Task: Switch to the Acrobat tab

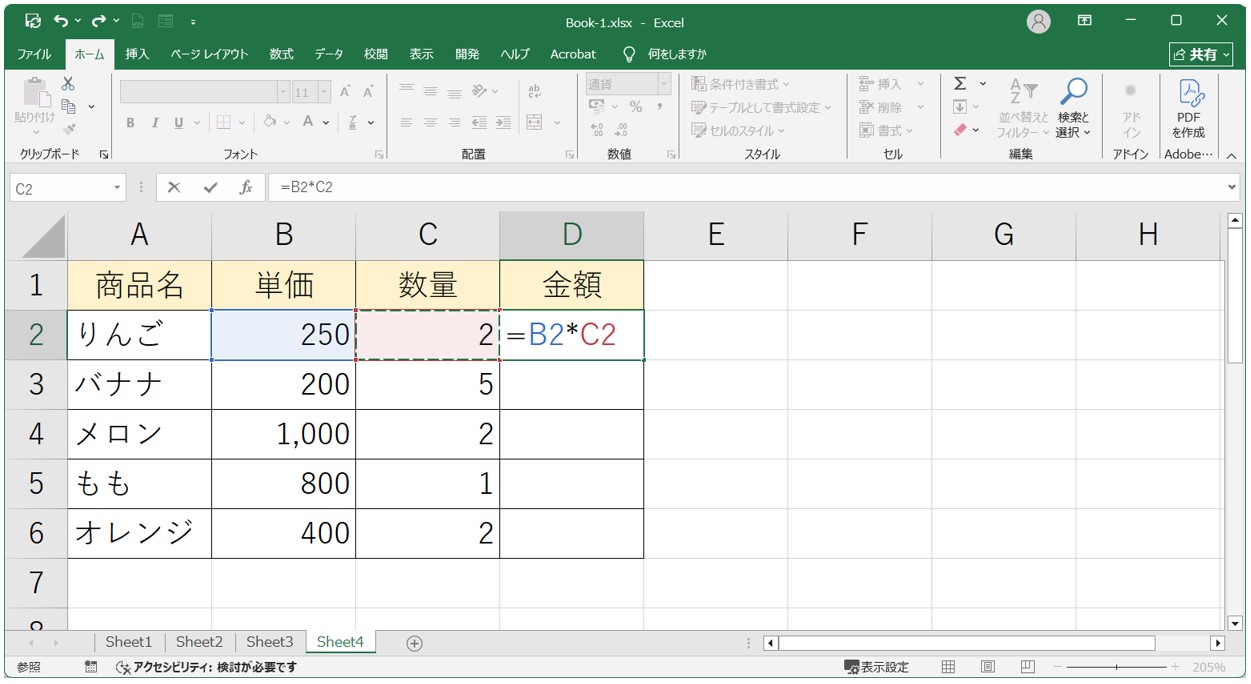Action: point(573,54)
